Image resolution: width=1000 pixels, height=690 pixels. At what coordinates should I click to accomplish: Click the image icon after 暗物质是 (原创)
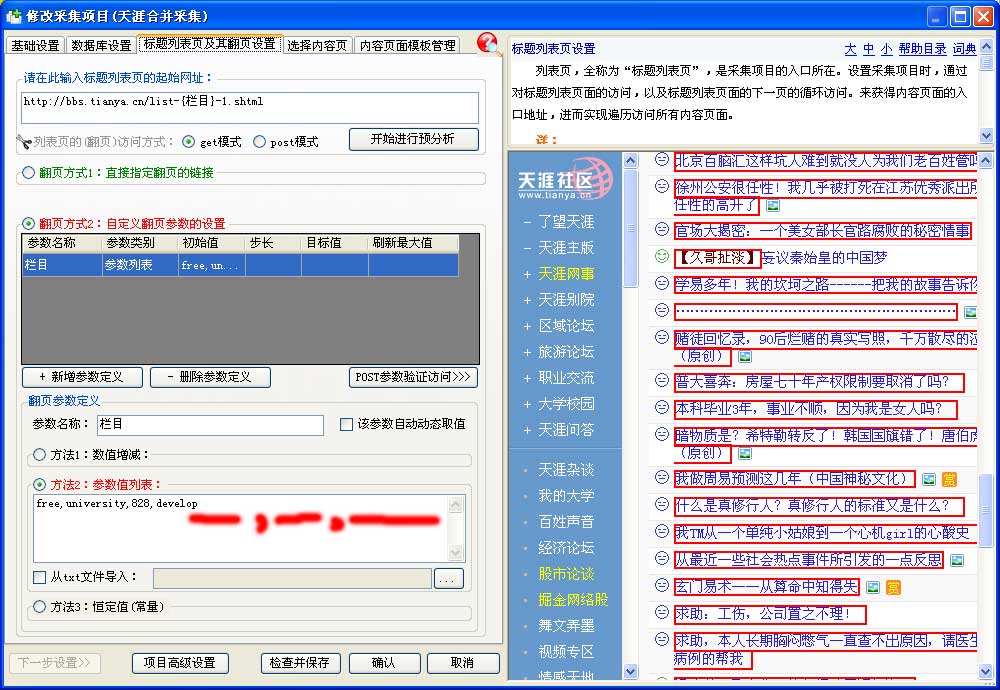(x=744, y=453)
